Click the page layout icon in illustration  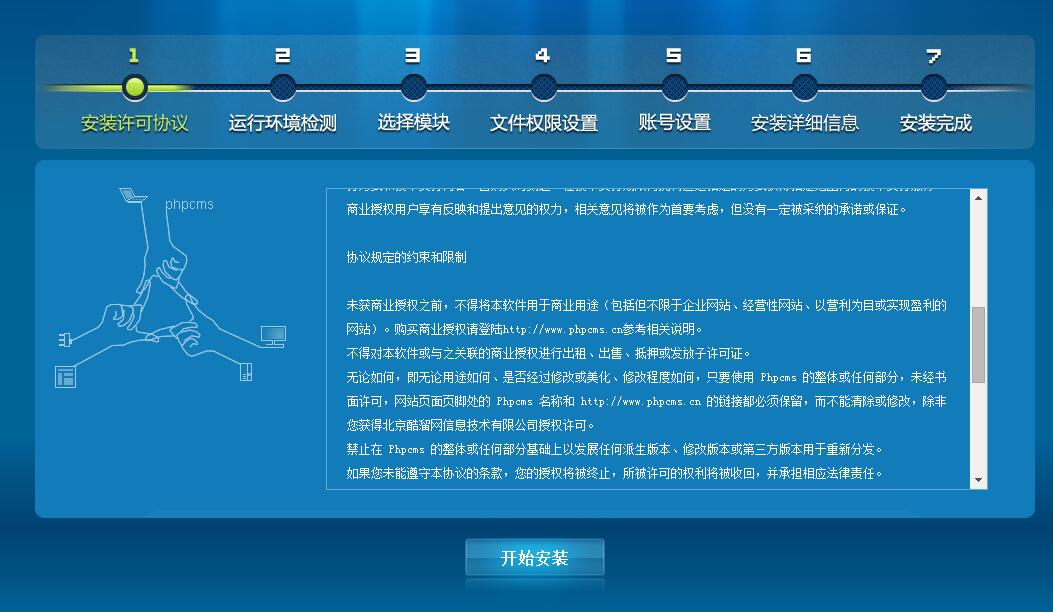(x=65, y=377)
